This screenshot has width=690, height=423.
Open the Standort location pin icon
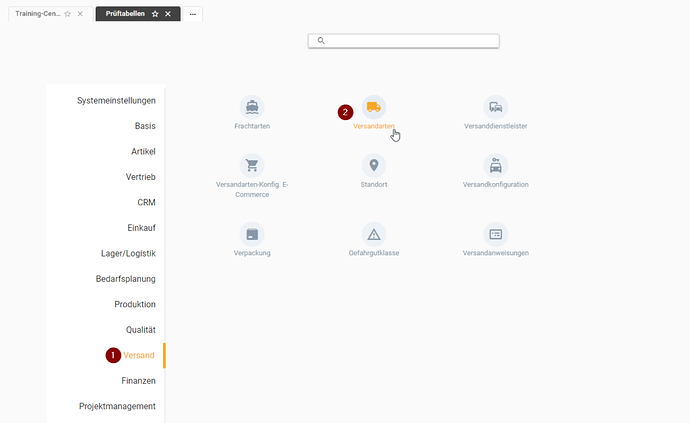tap(374, 166)
